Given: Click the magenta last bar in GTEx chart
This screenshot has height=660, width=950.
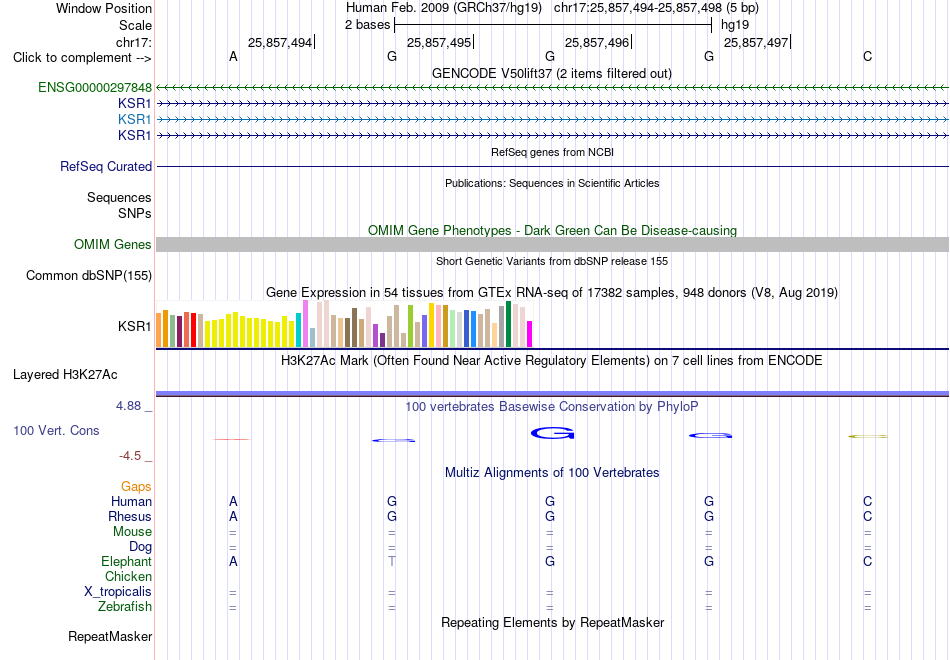Looking at the screenshot, I should click(529, 334).
